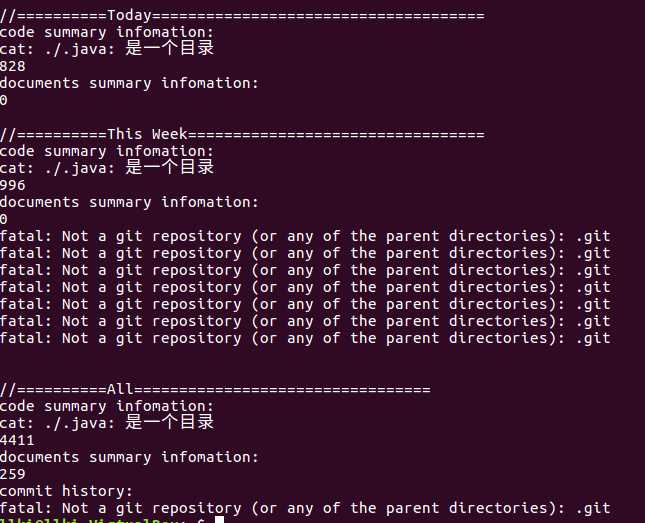The height and width of the screenshot is (523, 645).
Task: Select the 996 code count value
Action: click(13, 185)
